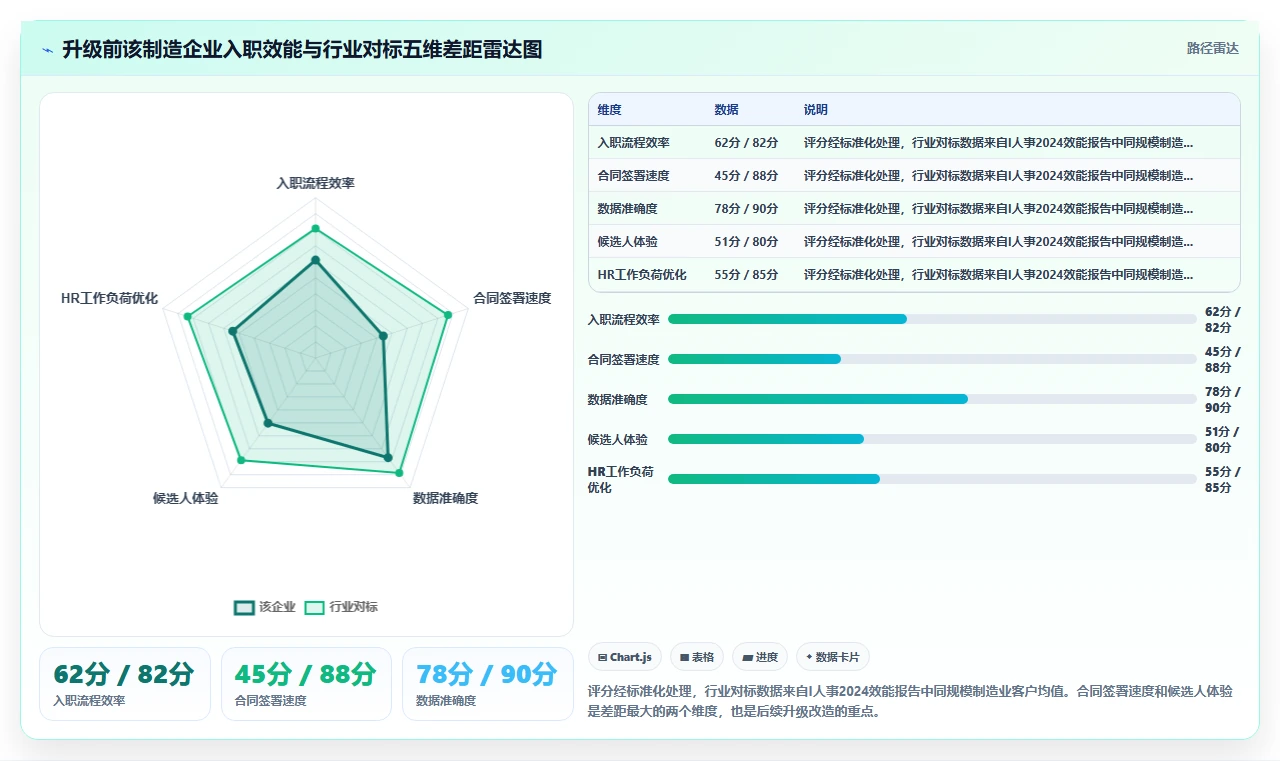The image size is (1280, 761).
Task: Select the 数据卡片 tag
Action: coord(833,657)
